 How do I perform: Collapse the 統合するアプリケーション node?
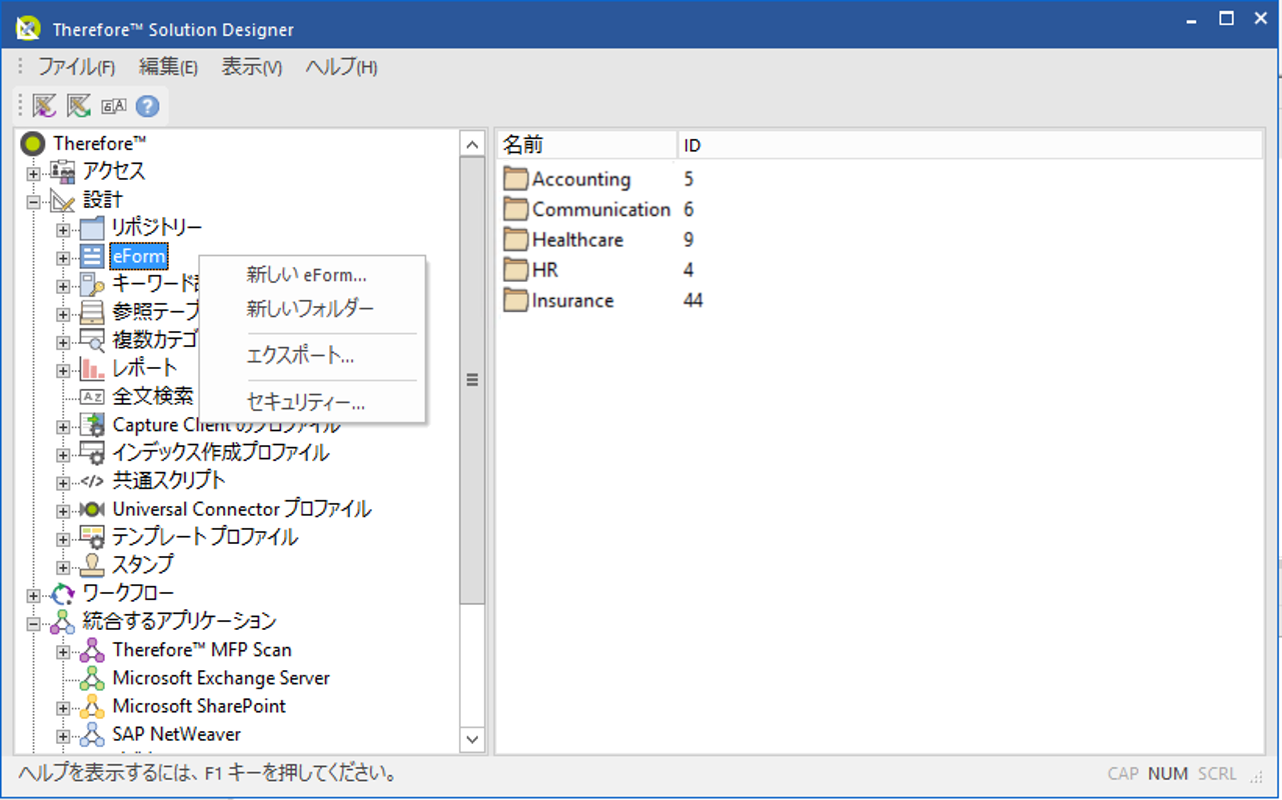33,623
